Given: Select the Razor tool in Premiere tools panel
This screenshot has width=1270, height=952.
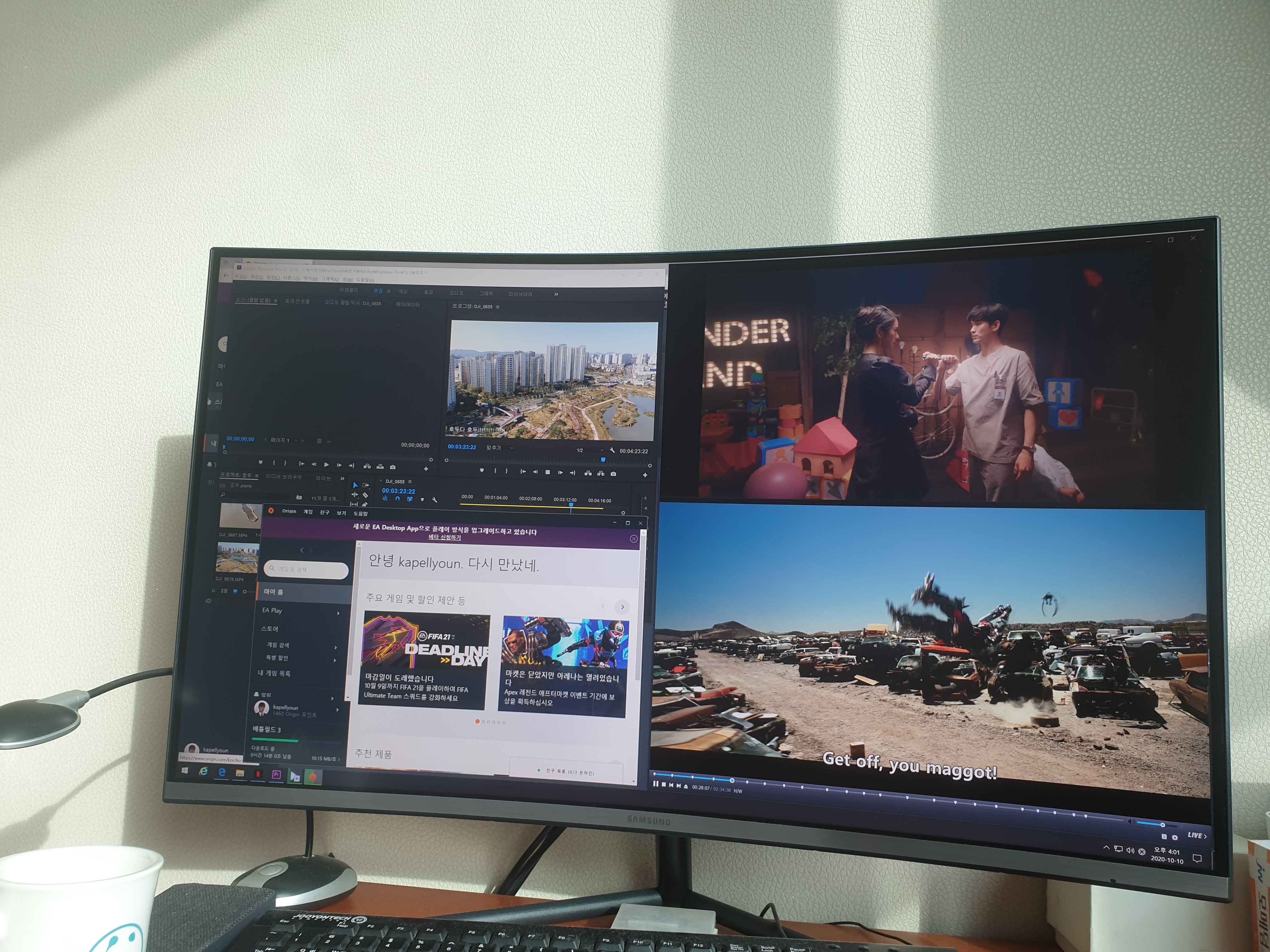Looking at the screenshot, I should (365, 495).
